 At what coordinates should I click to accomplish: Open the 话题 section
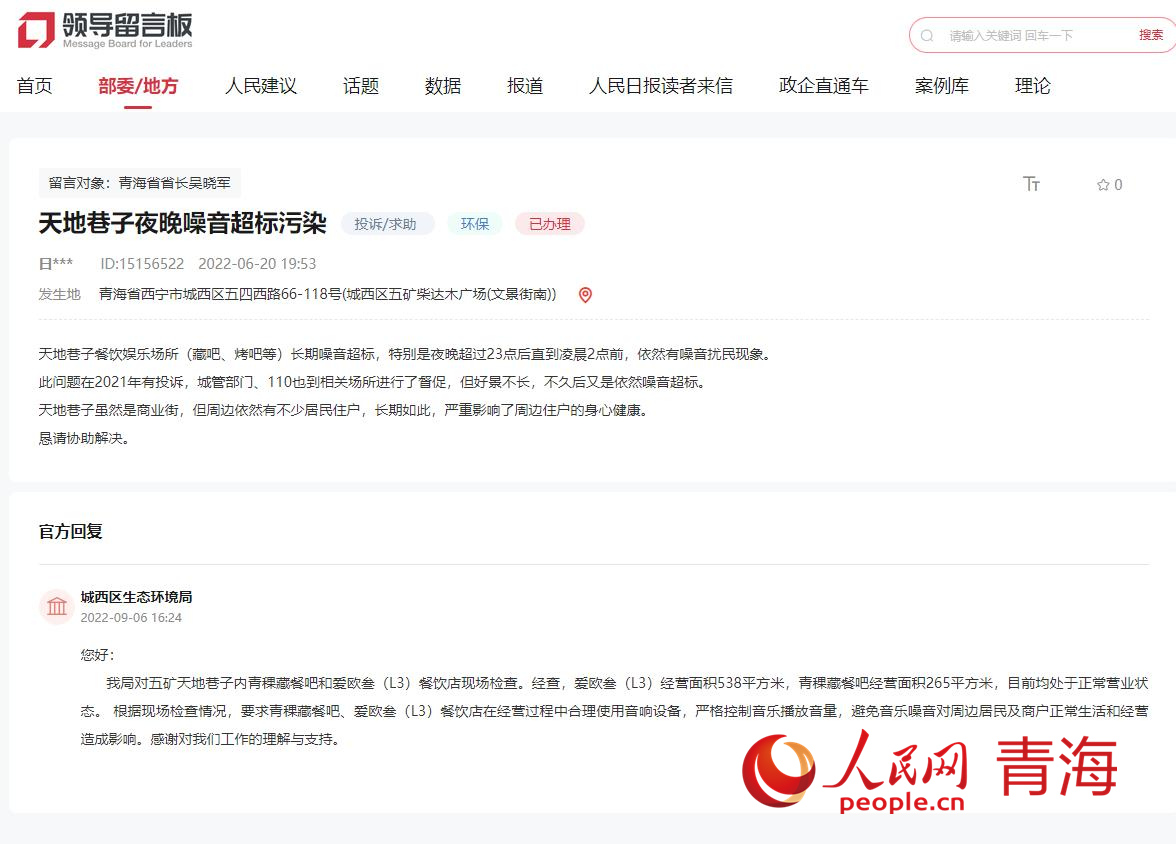[x=361, y=86]
